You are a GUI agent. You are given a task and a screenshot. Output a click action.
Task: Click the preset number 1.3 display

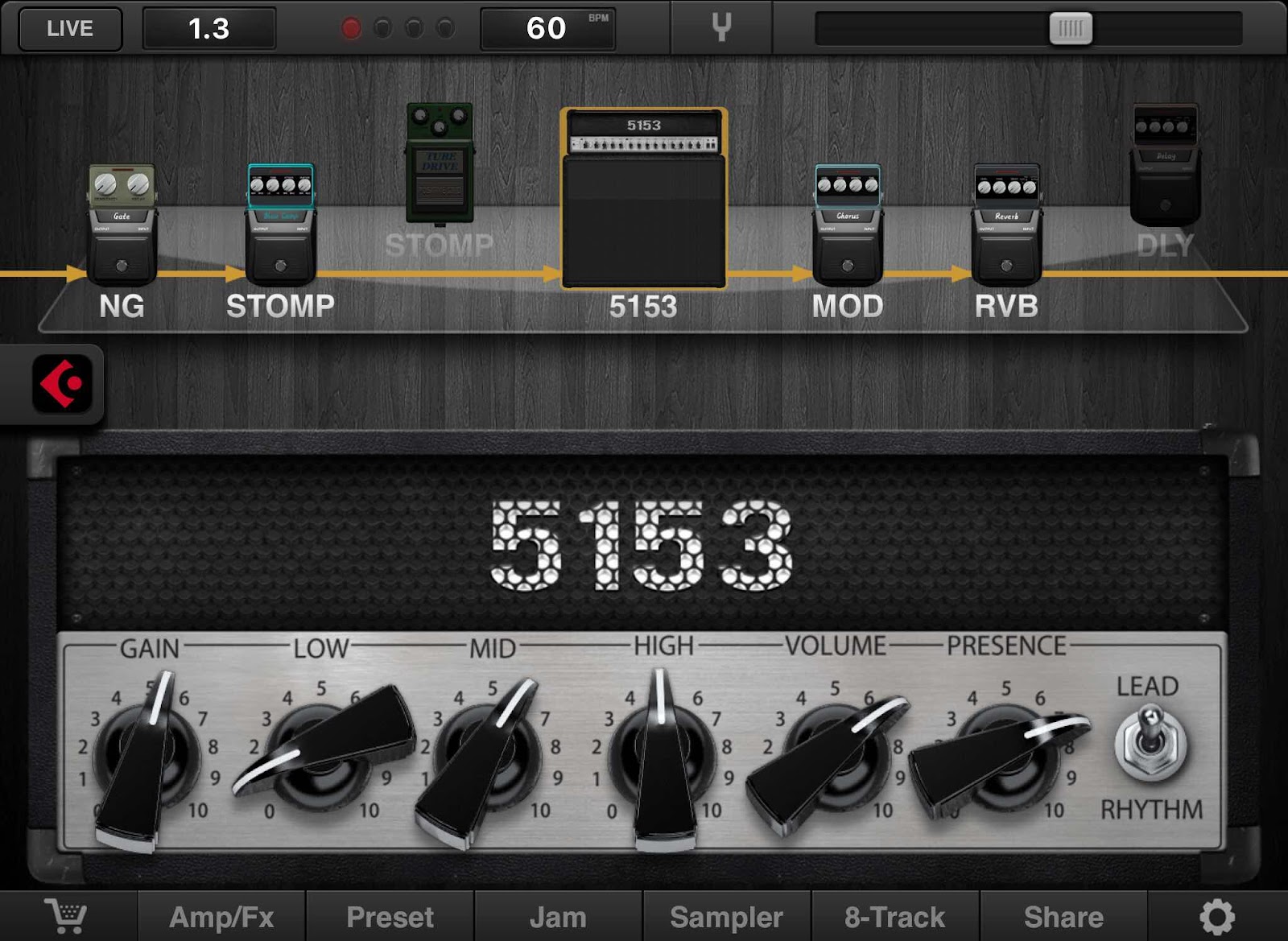(x=209, y=29)
